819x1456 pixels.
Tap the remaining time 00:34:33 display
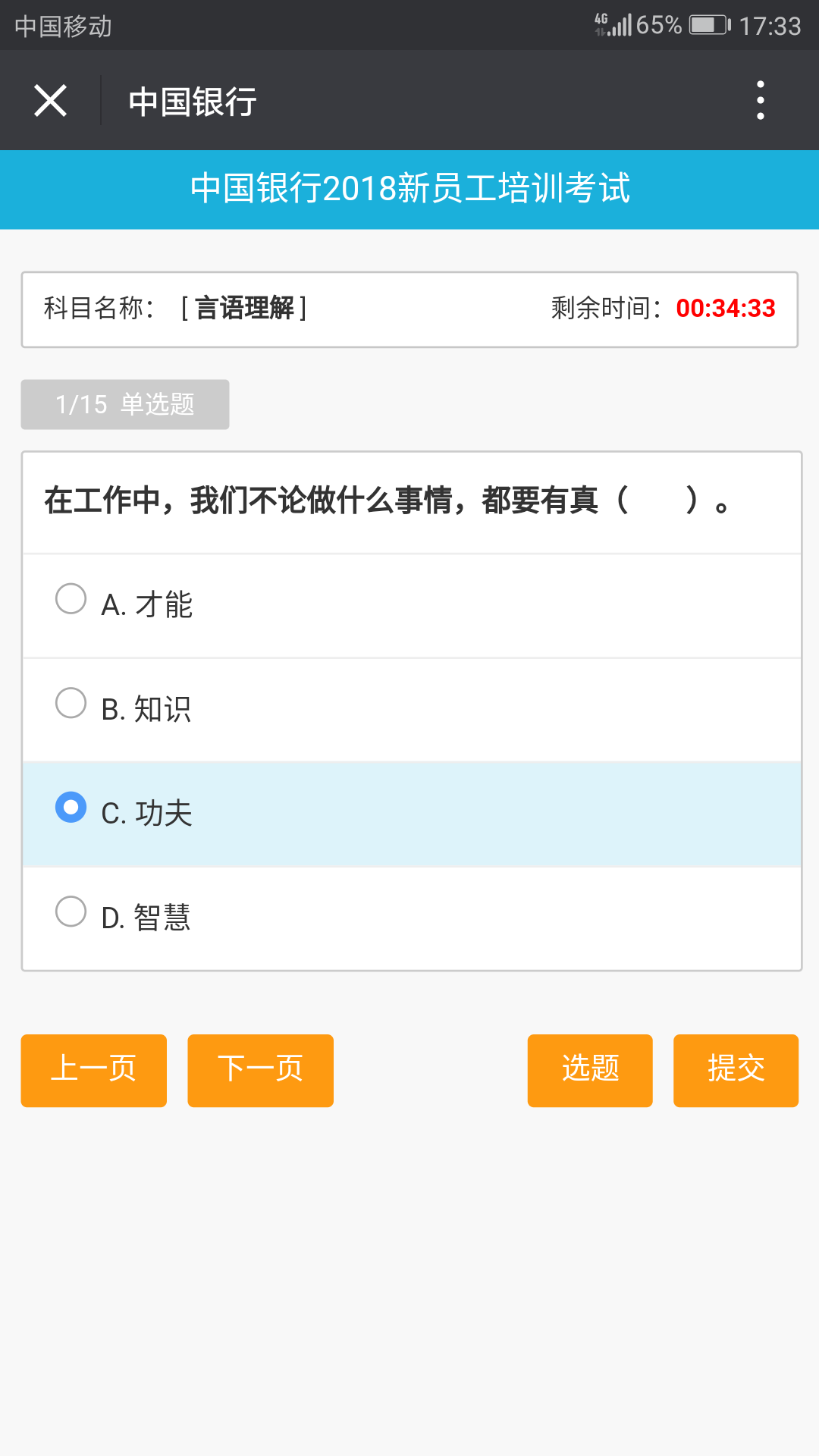click(x=725, y=309)
